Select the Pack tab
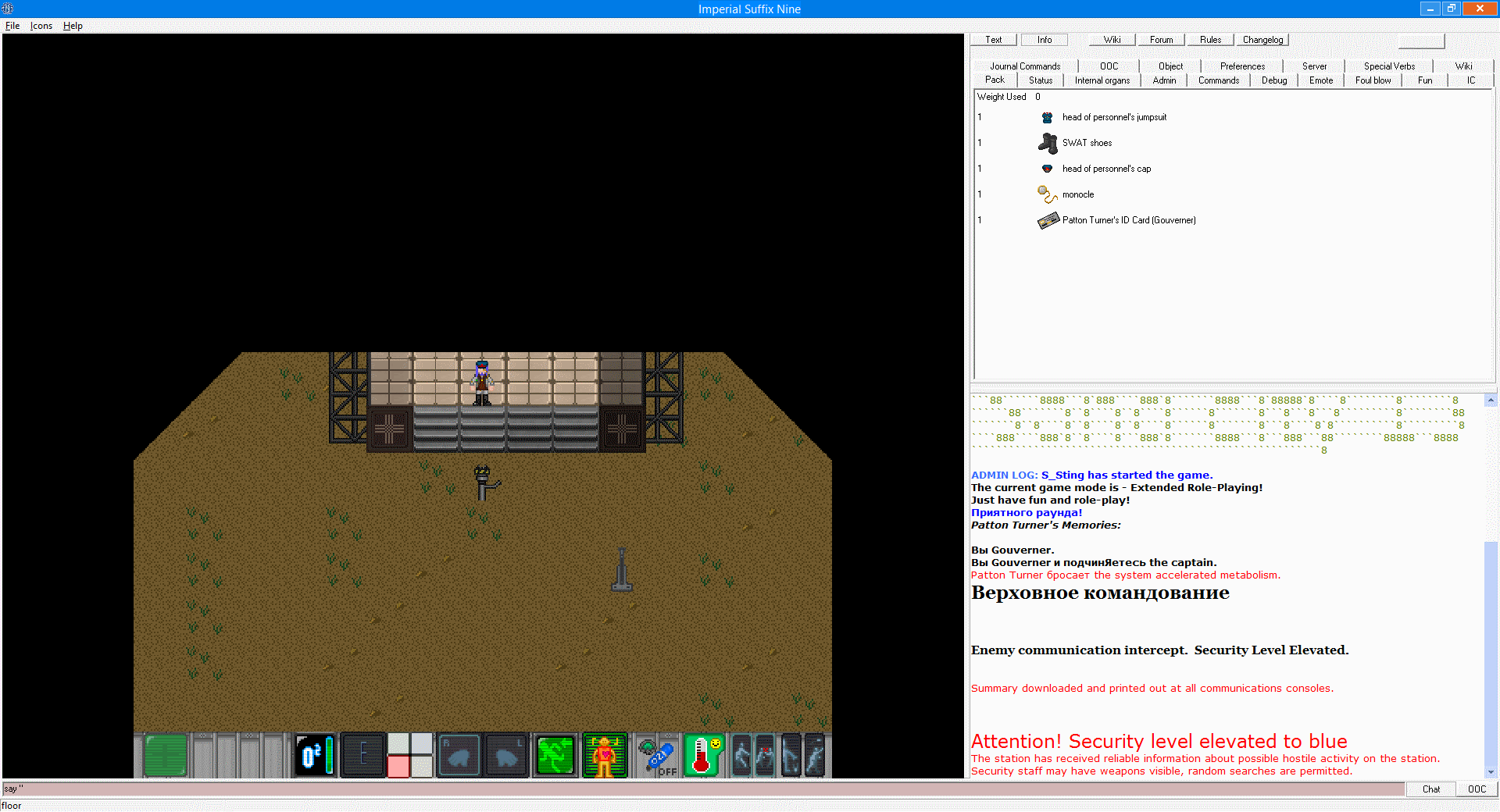Viewport: 1500px width, 812px height. pyautogui.click(x=995, y=80)
